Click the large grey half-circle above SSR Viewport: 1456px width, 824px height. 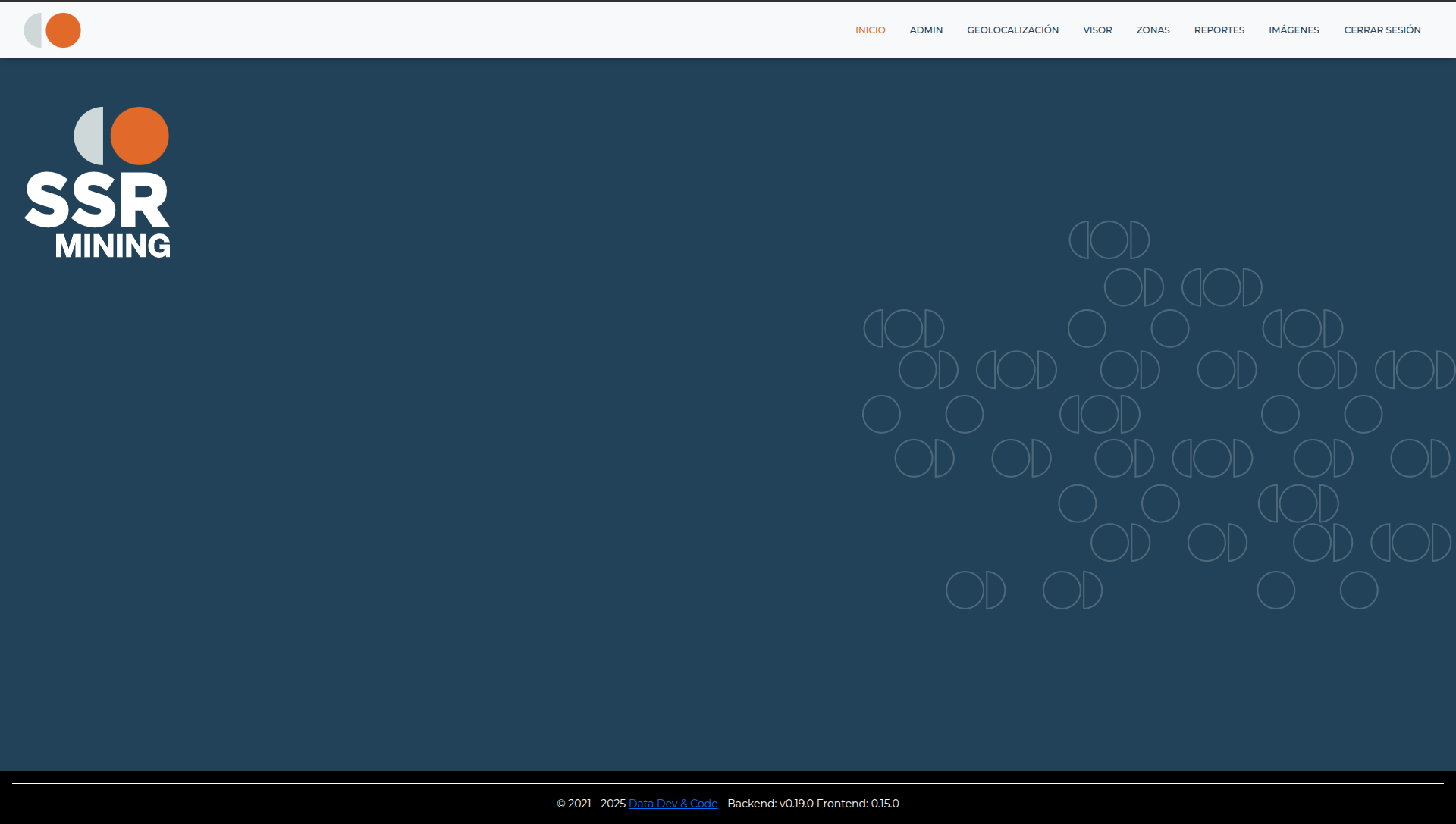coord(89,136)
